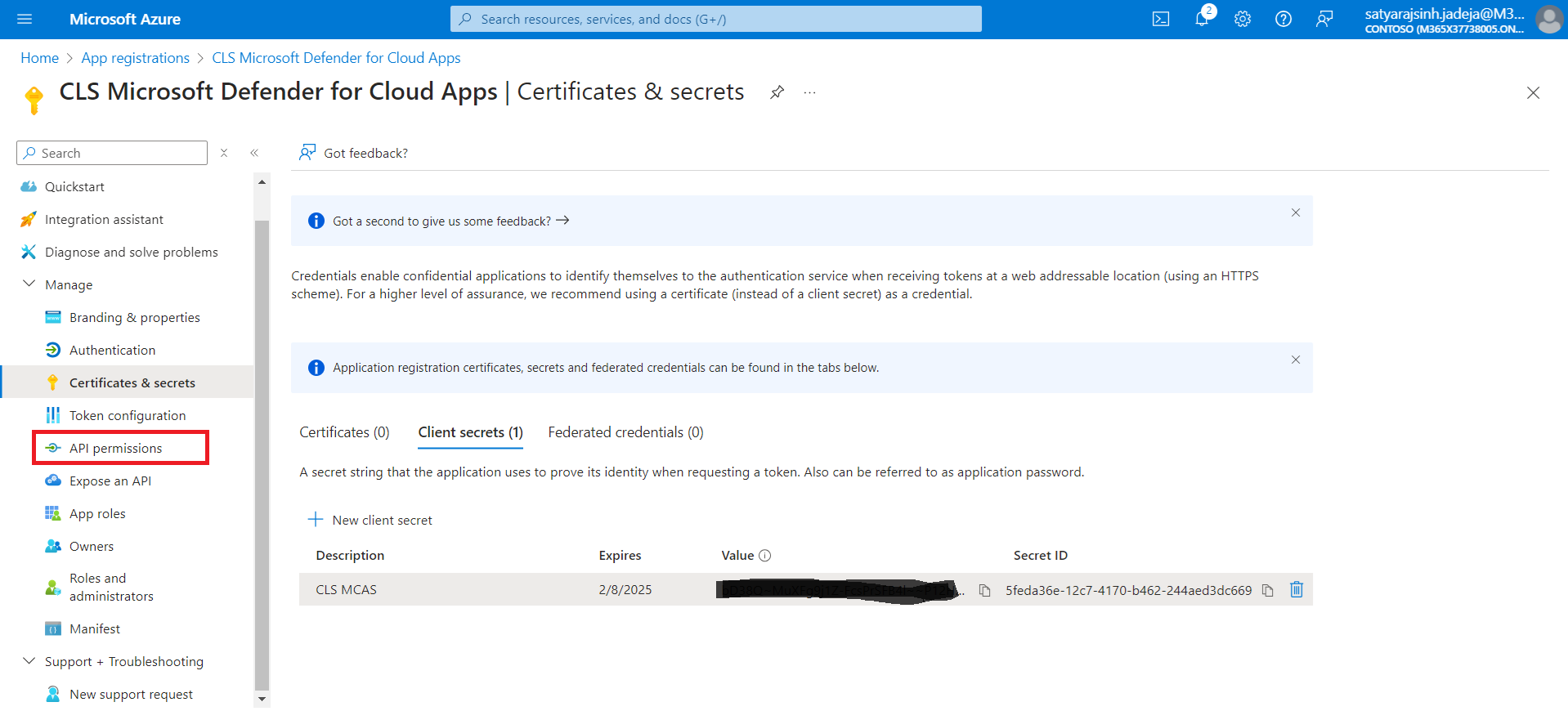Select the Client secrets (1) tab

[470, 432]
